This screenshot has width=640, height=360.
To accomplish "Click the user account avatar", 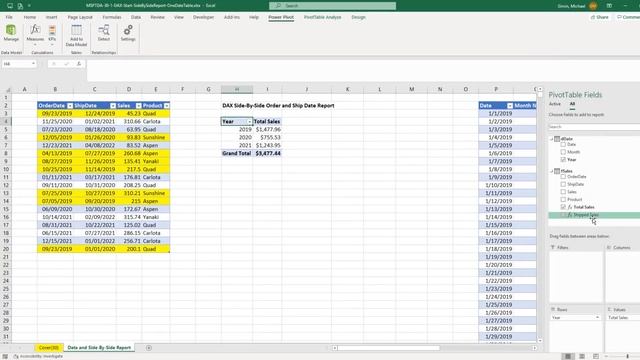I will tap(593, 6).
